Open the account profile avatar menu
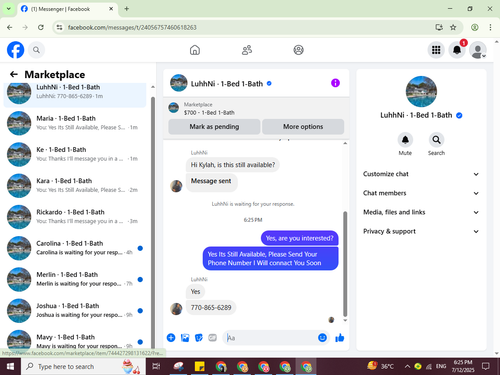Image resolution: width=500 pixels, height=375 pixels. click(478, 50)
